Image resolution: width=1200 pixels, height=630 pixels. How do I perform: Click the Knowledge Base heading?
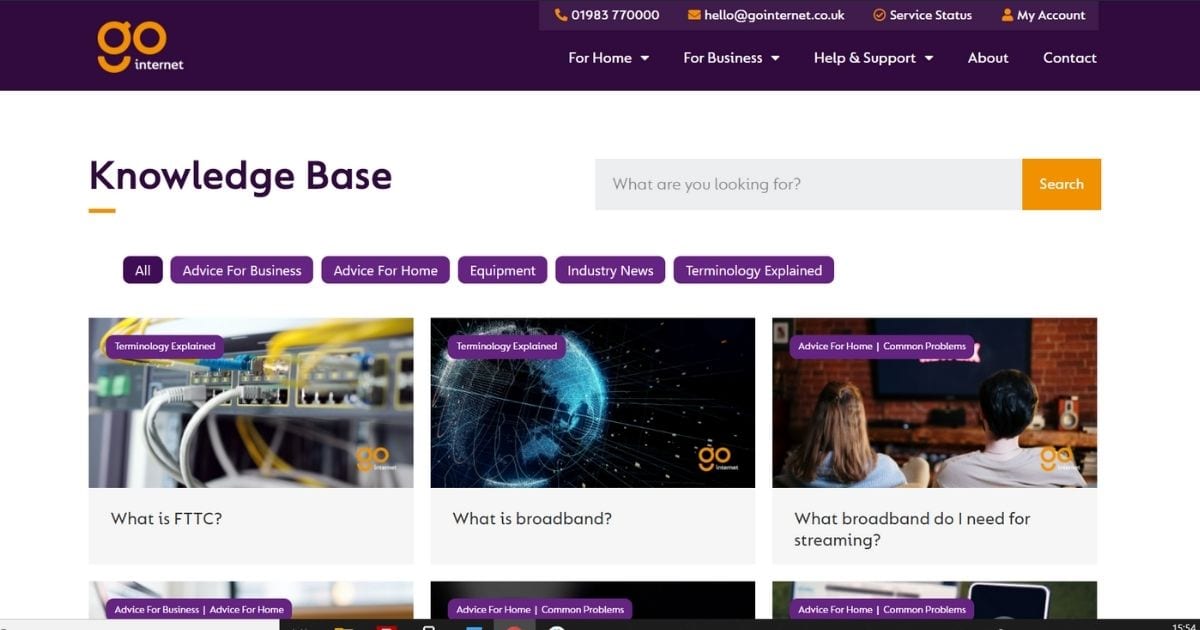pos(240,176)
